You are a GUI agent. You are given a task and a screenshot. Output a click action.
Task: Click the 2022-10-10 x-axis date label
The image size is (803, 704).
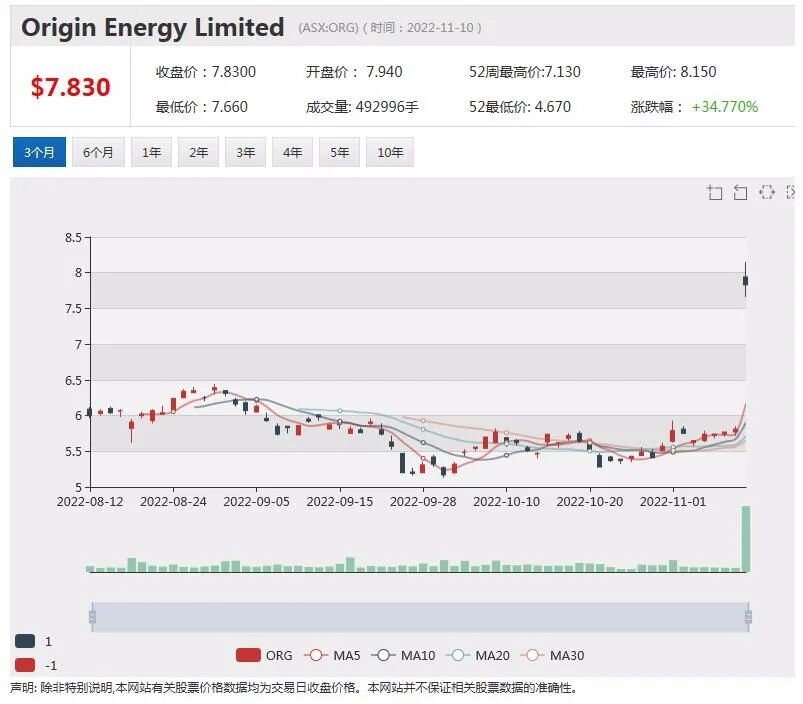click(x=506, y=502)
